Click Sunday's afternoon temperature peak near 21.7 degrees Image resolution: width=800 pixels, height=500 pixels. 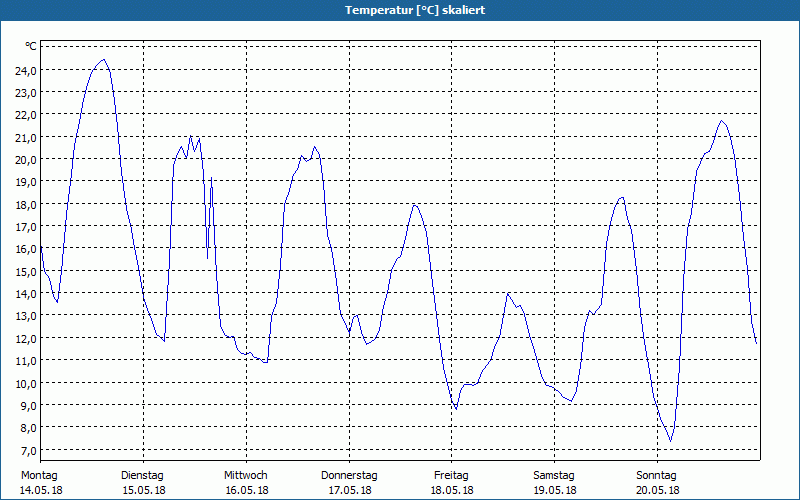point(721,121)
